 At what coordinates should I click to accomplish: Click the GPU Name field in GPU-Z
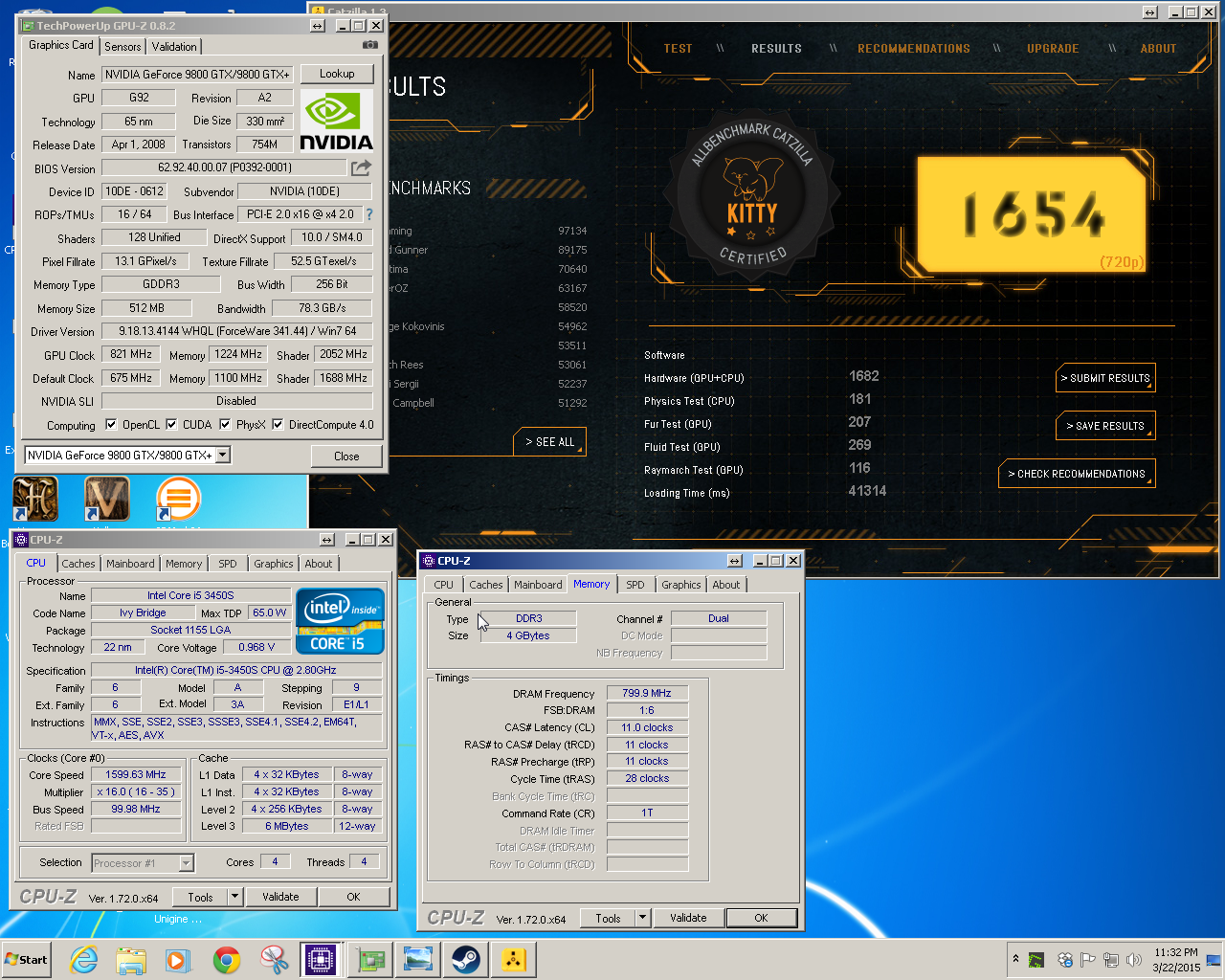pyautogui.click(x=197, y=75)
